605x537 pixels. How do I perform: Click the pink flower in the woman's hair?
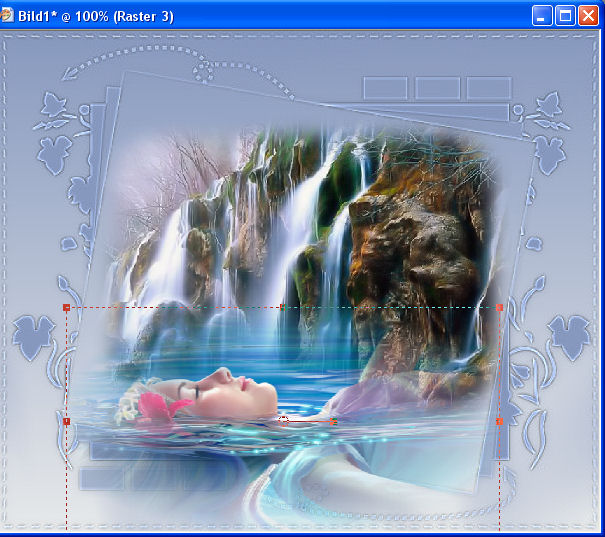point(160,405)
